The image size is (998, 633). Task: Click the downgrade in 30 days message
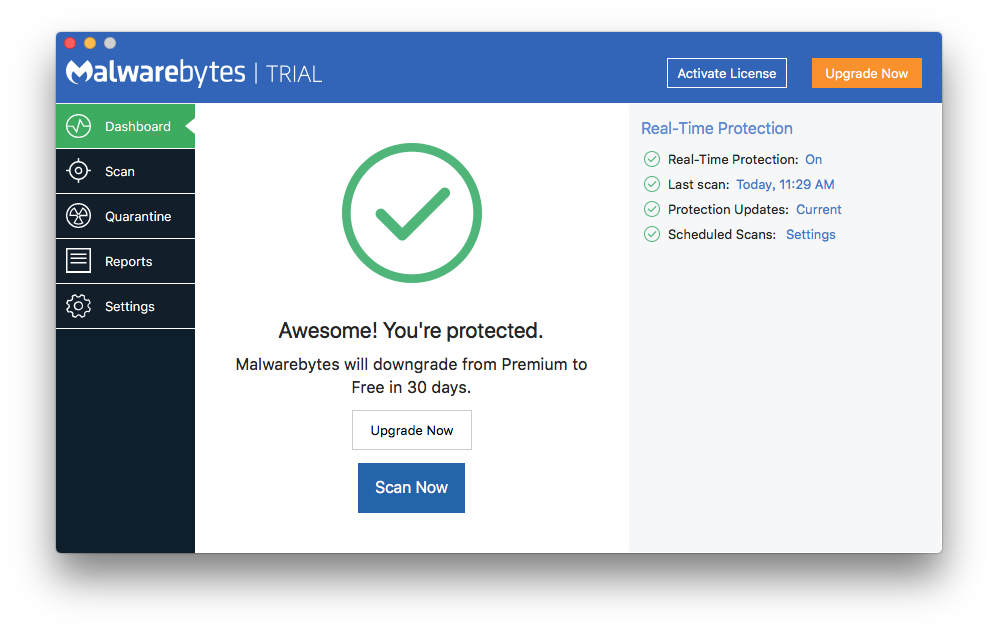point(411,375)
